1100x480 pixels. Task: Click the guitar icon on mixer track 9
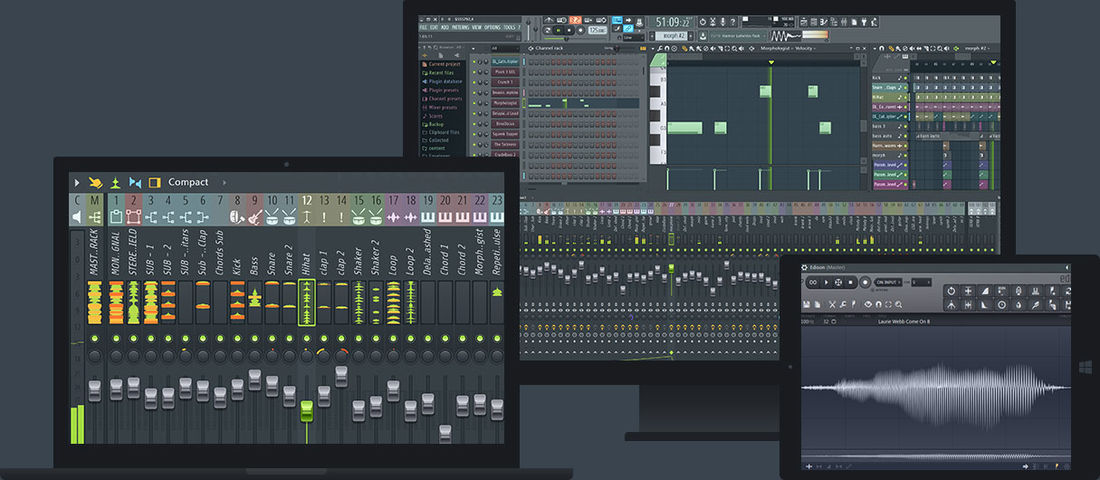pos(254,217)
